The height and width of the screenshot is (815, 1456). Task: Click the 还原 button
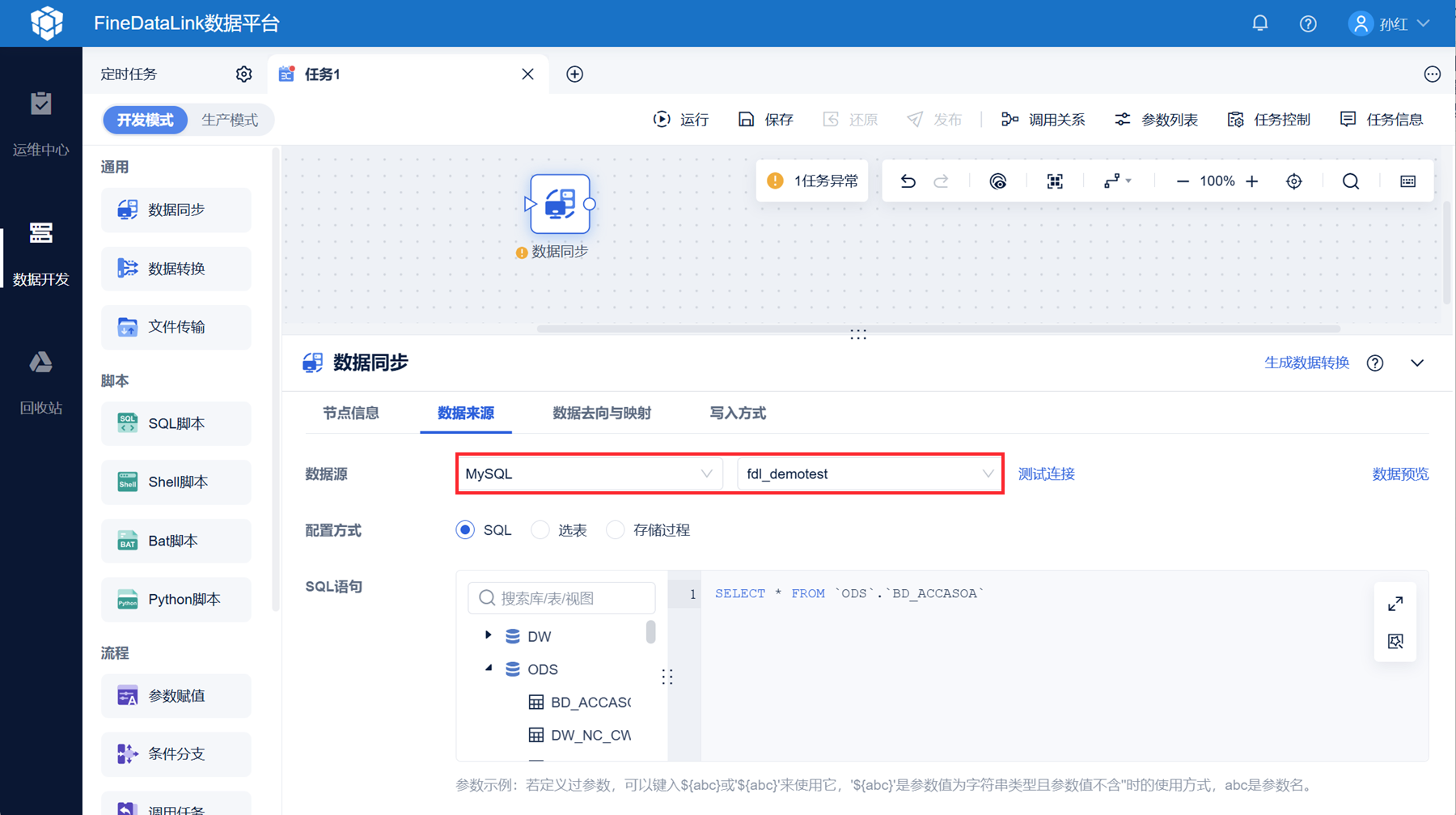pos(850,120)
